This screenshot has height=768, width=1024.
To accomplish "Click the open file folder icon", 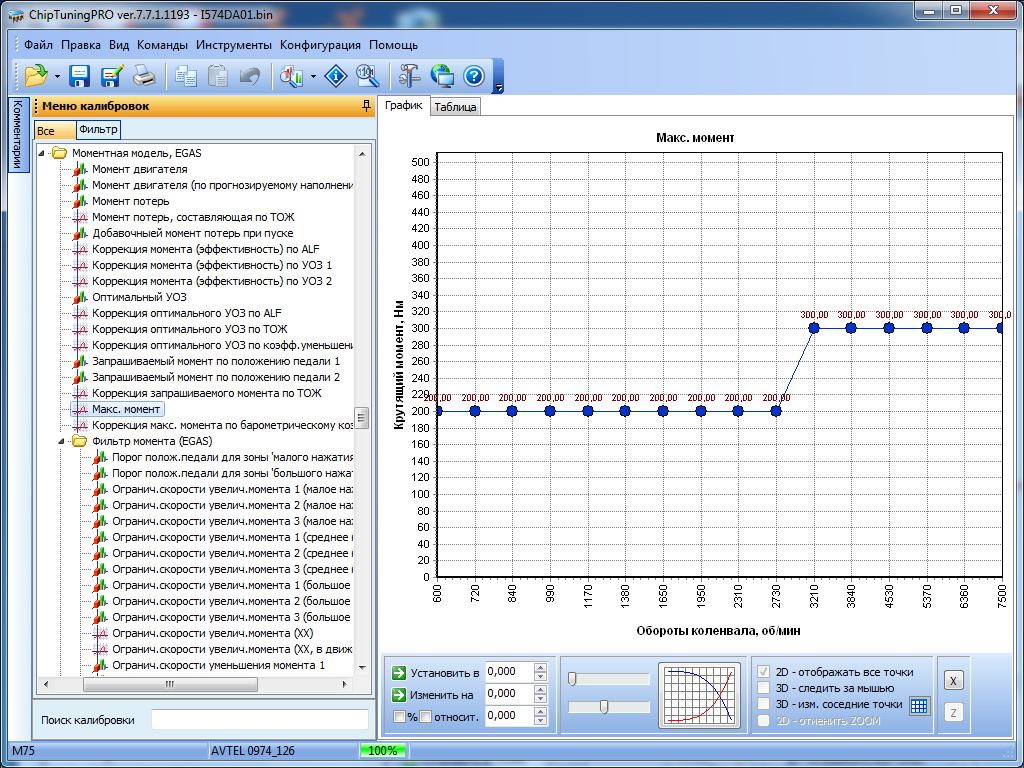I will pos(36,76).
